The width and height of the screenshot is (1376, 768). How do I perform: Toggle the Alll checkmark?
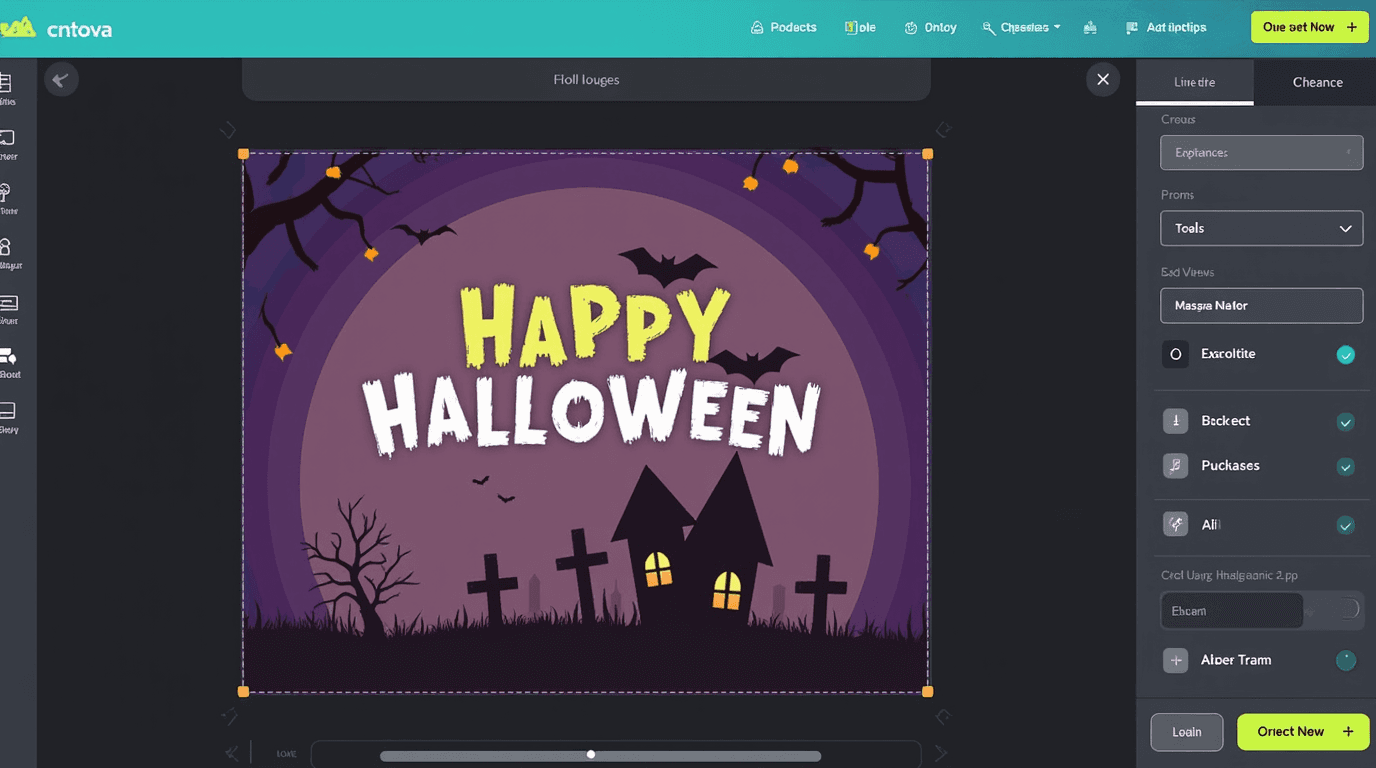click(x=1346, y=525)
